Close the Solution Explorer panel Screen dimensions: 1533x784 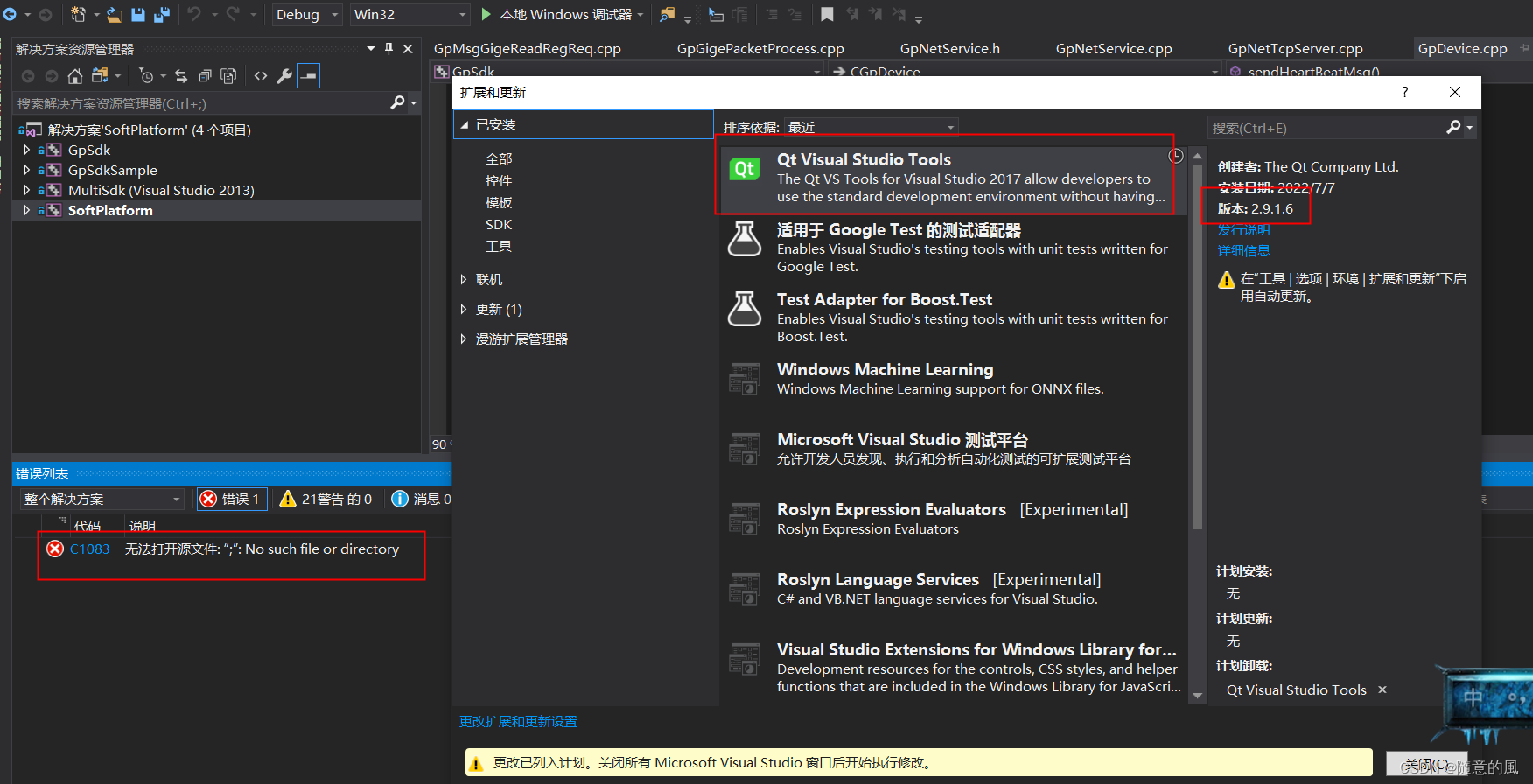click(408, 49)
